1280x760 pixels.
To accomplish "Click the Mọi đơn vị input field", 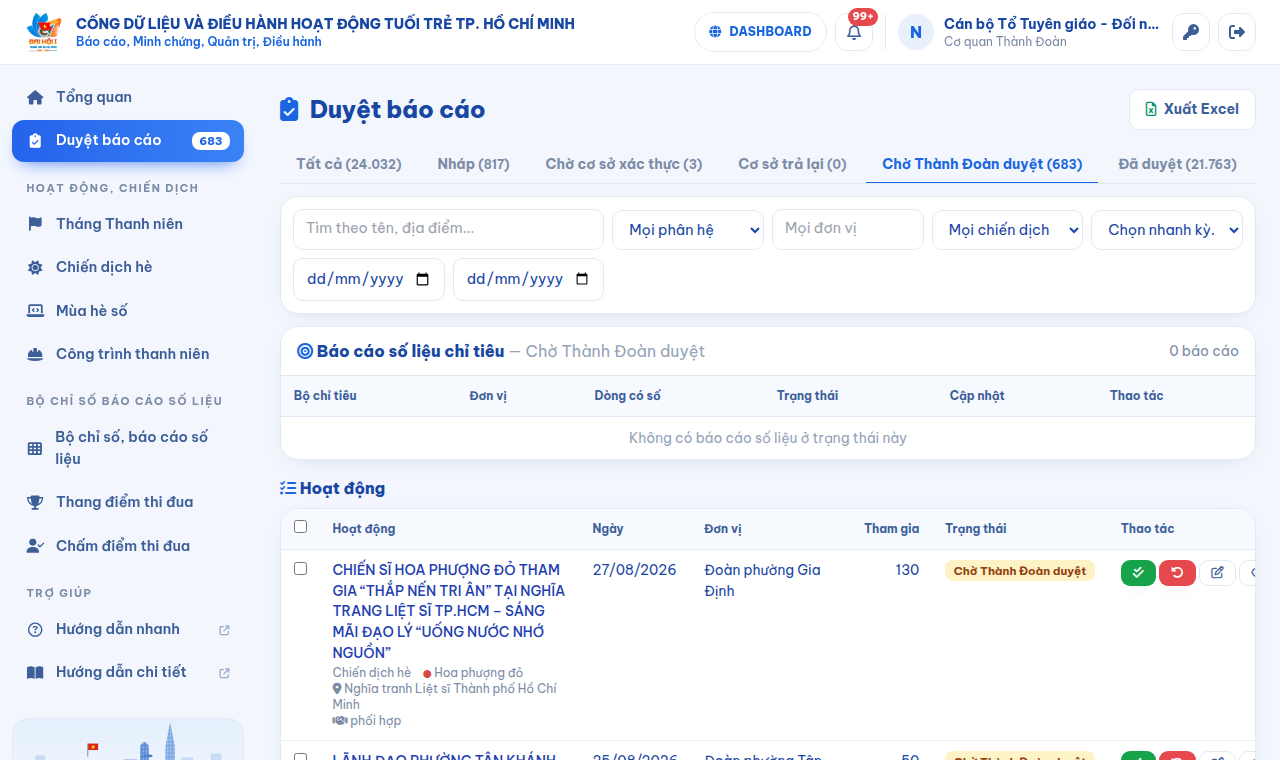I will pyautogui.click(x=848, y=229).
